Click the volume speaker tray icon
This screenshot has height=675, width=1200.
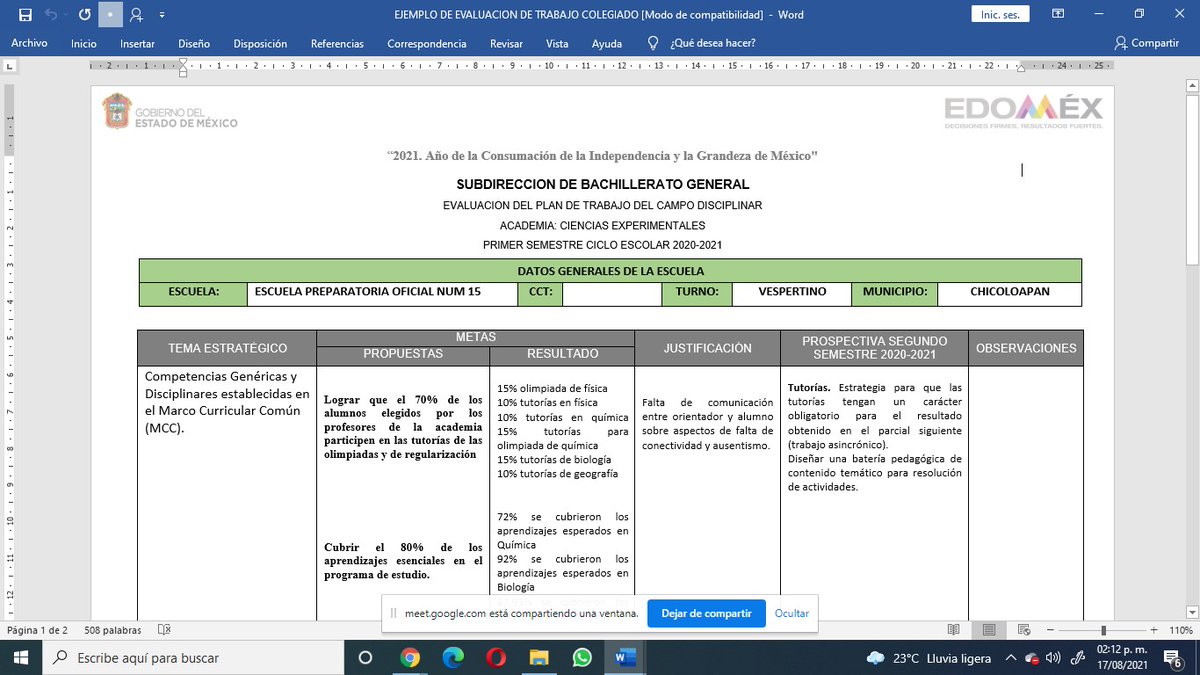1053,658
